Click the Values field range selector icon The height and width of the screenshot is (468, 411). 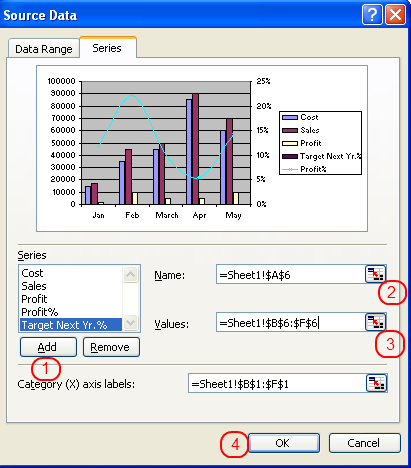pyautogui.click(x=375, y=322)
